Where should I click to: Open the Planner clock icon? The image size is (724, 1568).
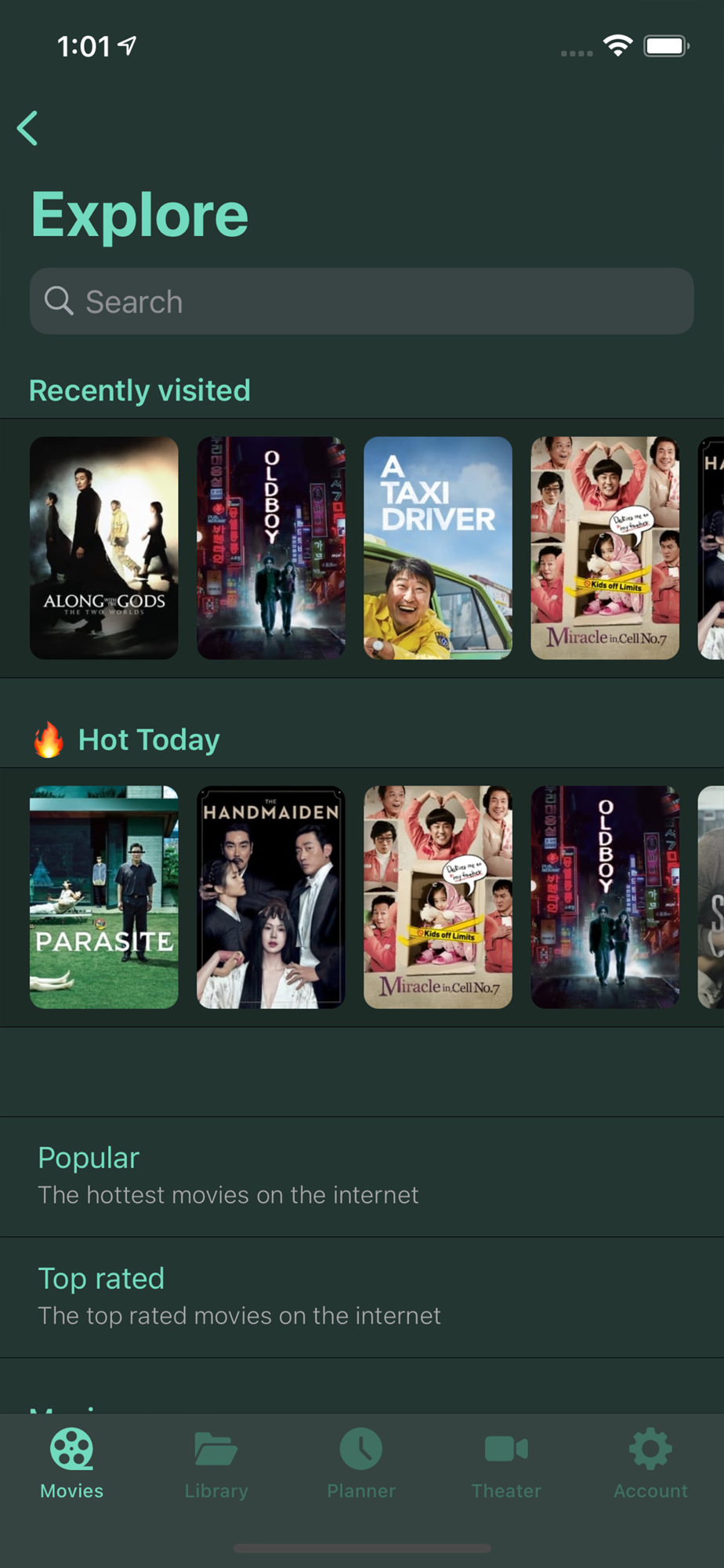tap(361, 1449)
